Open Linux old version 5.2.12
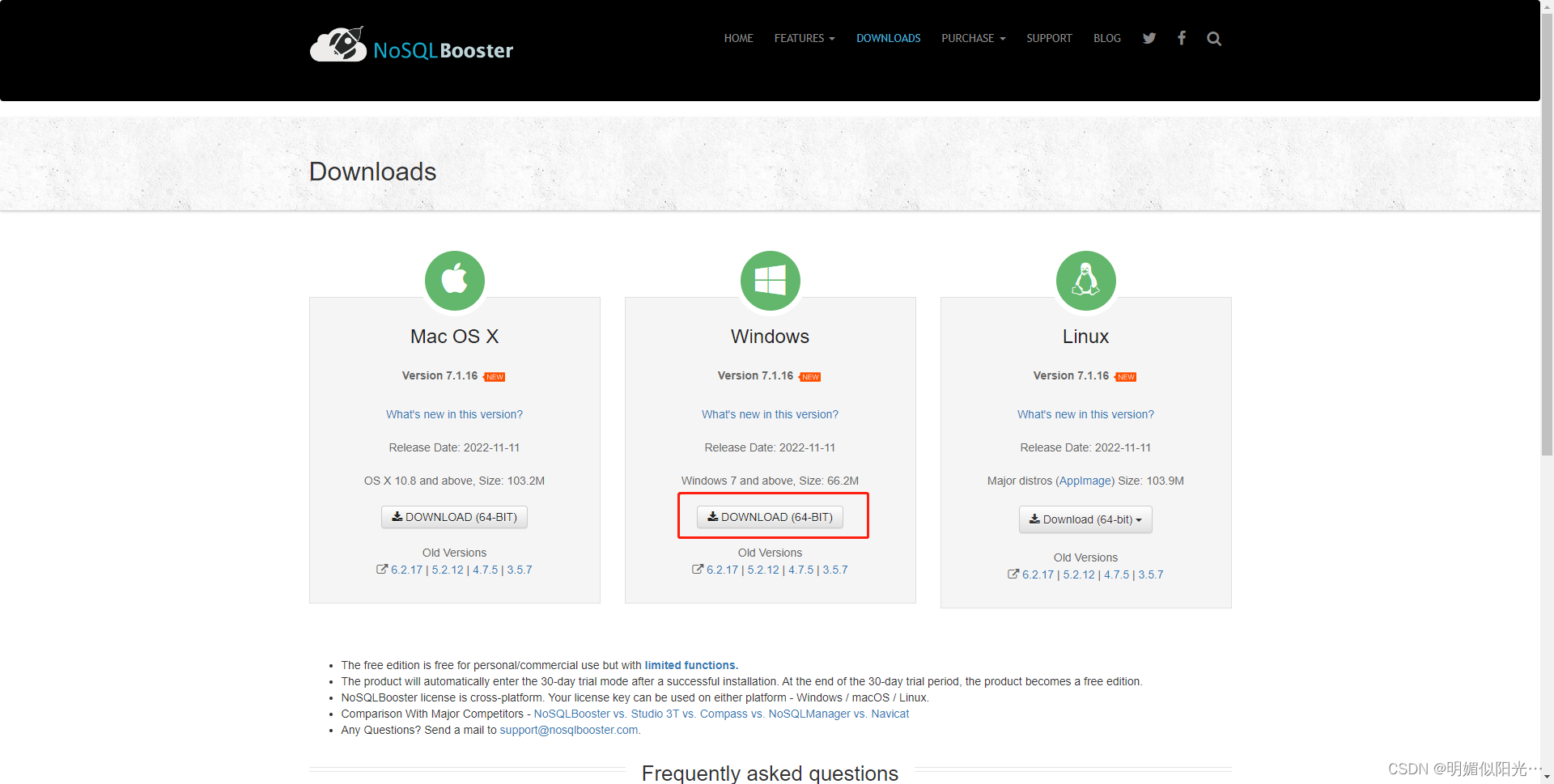The image size is (1554, 784). click(x=1079, y=574)
